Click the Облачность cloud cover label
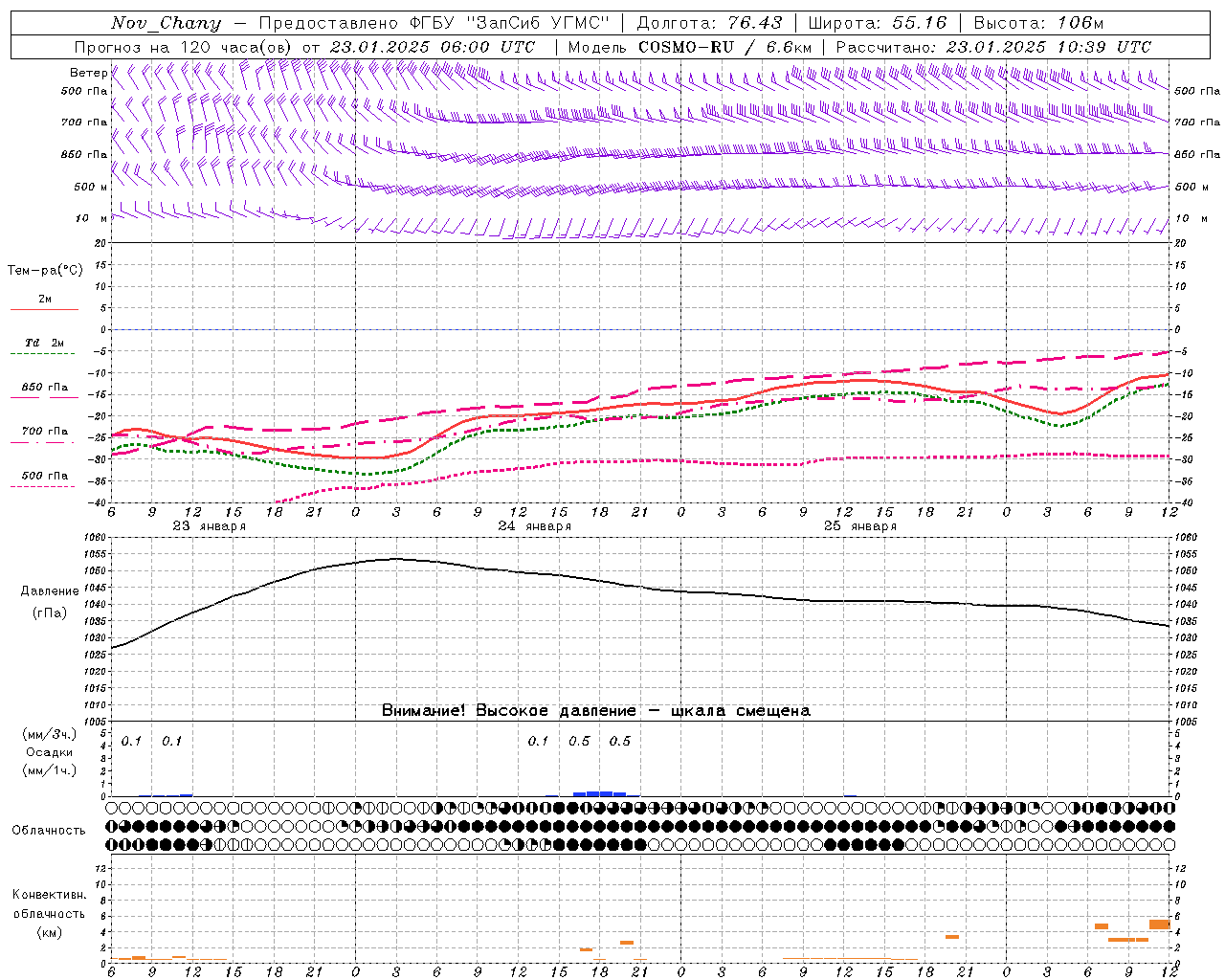This screenshot has width=1225, height=980. click(x=49, y=831)
